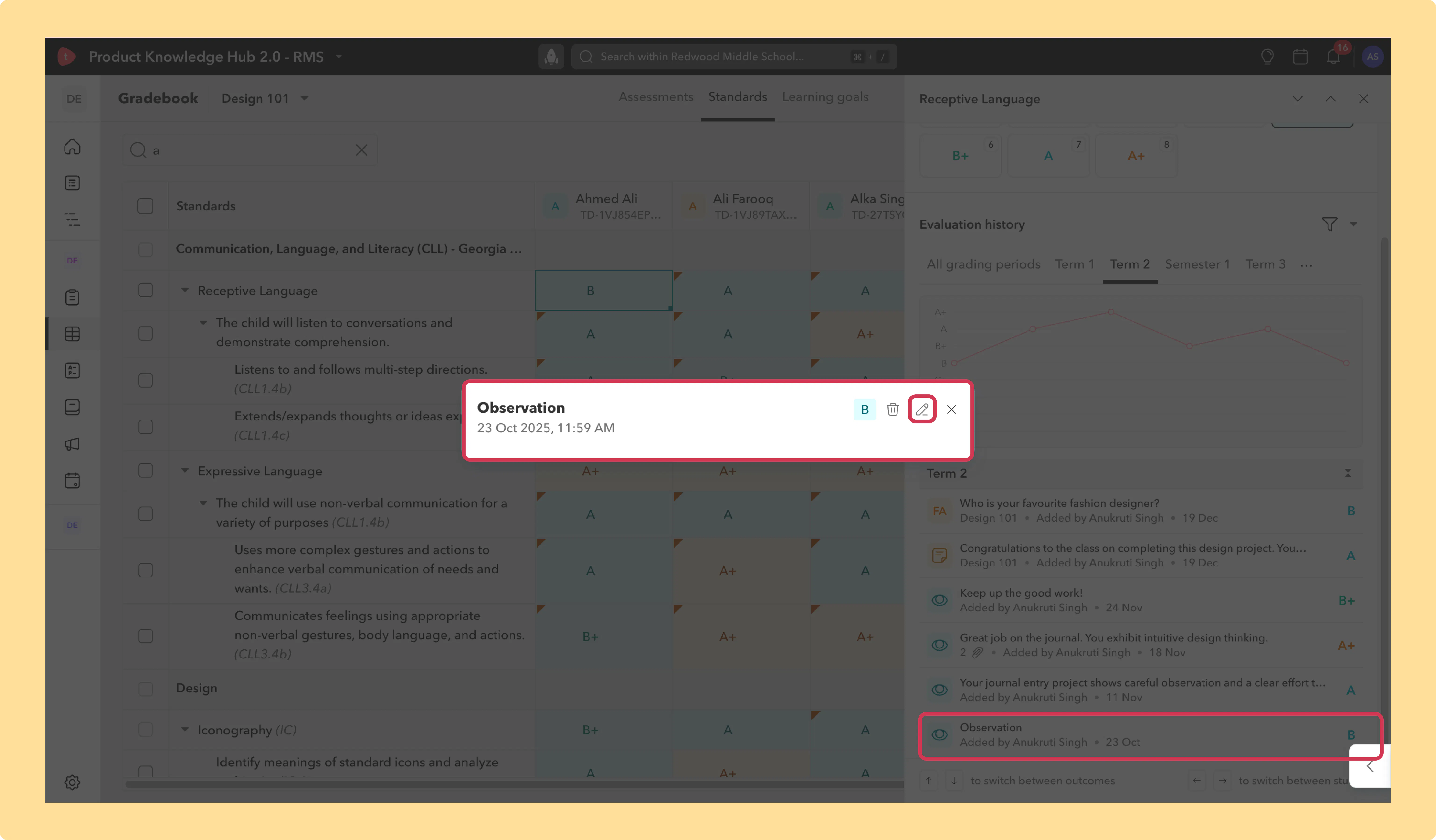Viewport: 1436px width, 840px height.
Task: Select Ahmed Ali's Receptive Language B cell
Action: point(603,290)
